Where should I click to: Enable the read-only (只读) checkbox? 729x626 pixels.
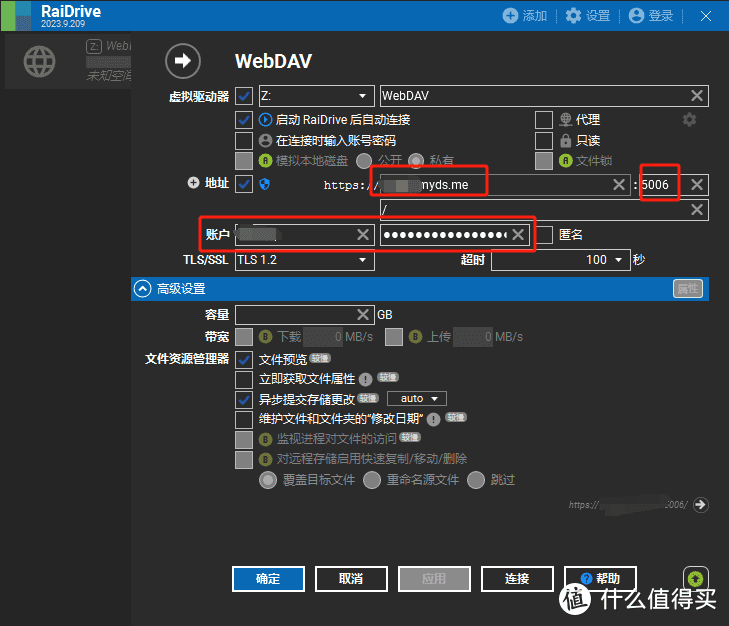(544, 140)
